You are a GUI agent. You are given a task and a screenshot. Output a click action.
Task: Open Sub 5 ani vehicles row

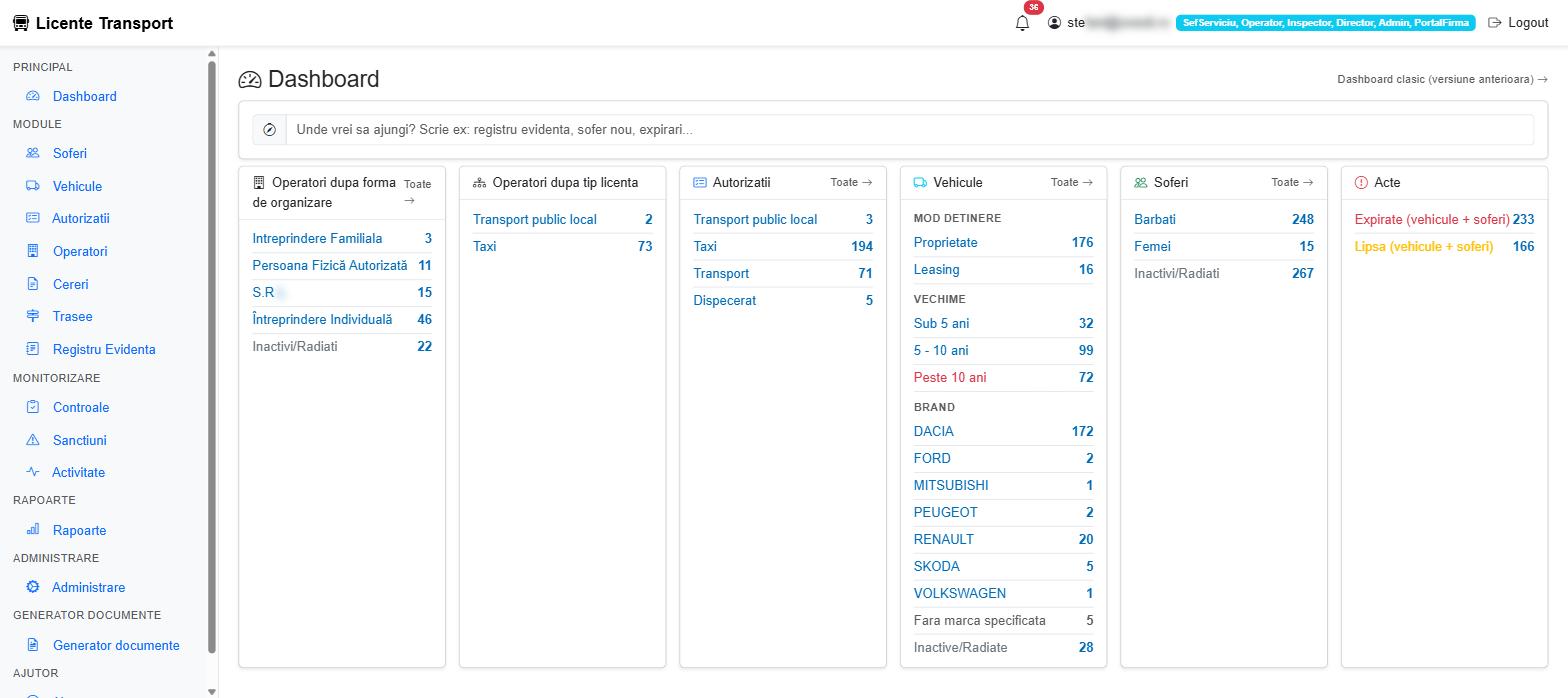tap(1003, 324)
